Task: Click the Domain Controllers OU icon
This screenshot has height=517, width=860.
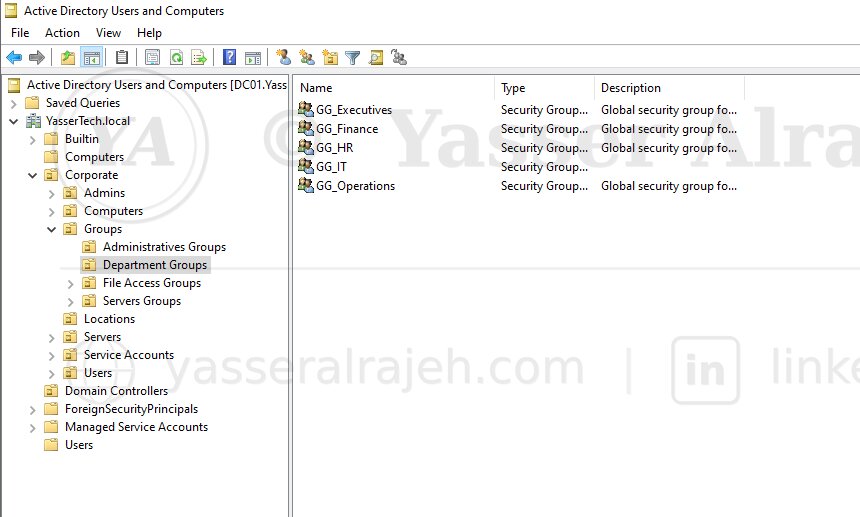Action: pos(51,390)
